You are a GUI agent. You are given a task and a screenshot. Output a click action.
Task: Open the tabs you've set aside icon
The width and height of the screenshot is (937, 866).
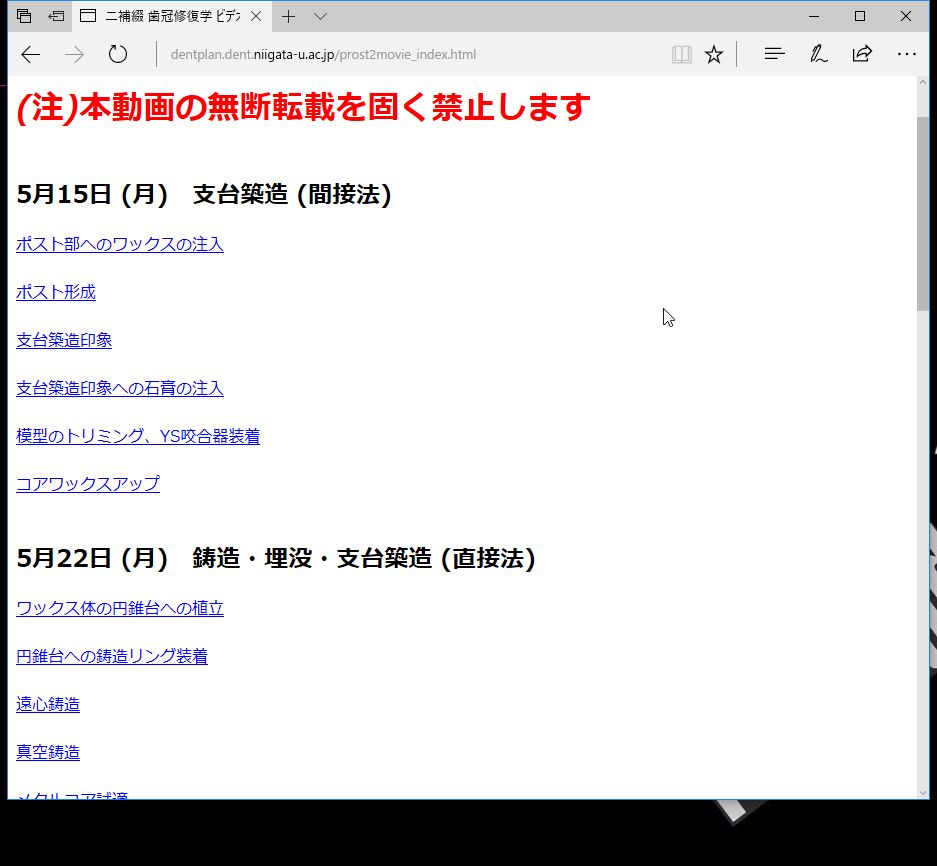(x=24, y=16)
